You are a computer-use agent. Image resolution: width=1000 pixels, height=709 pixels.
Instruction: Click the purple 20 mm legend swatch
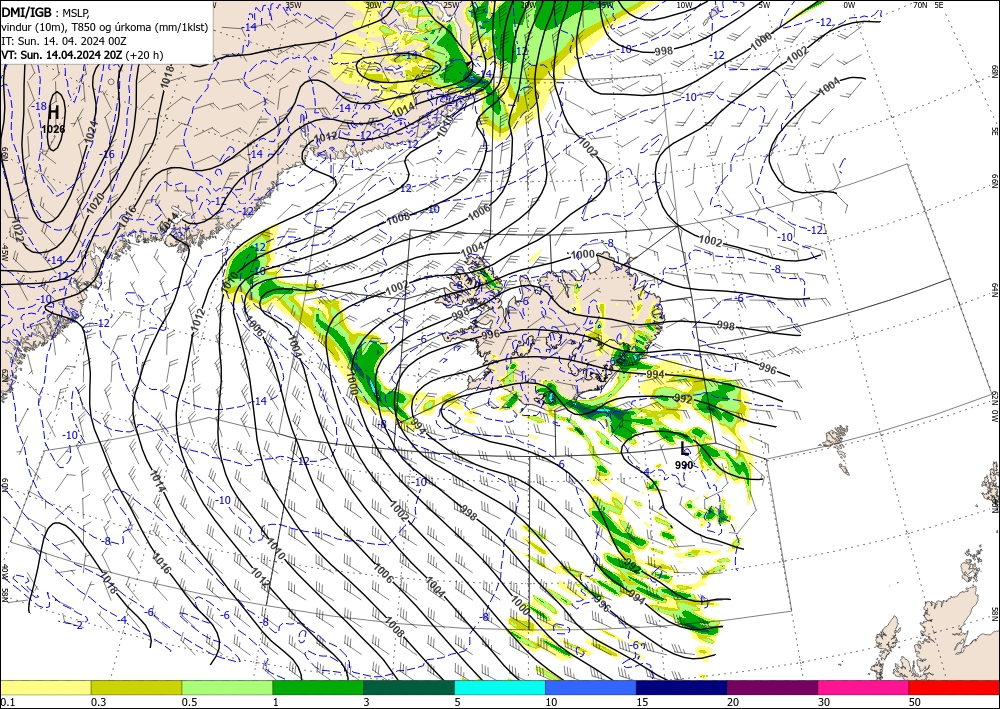point(772,687)
